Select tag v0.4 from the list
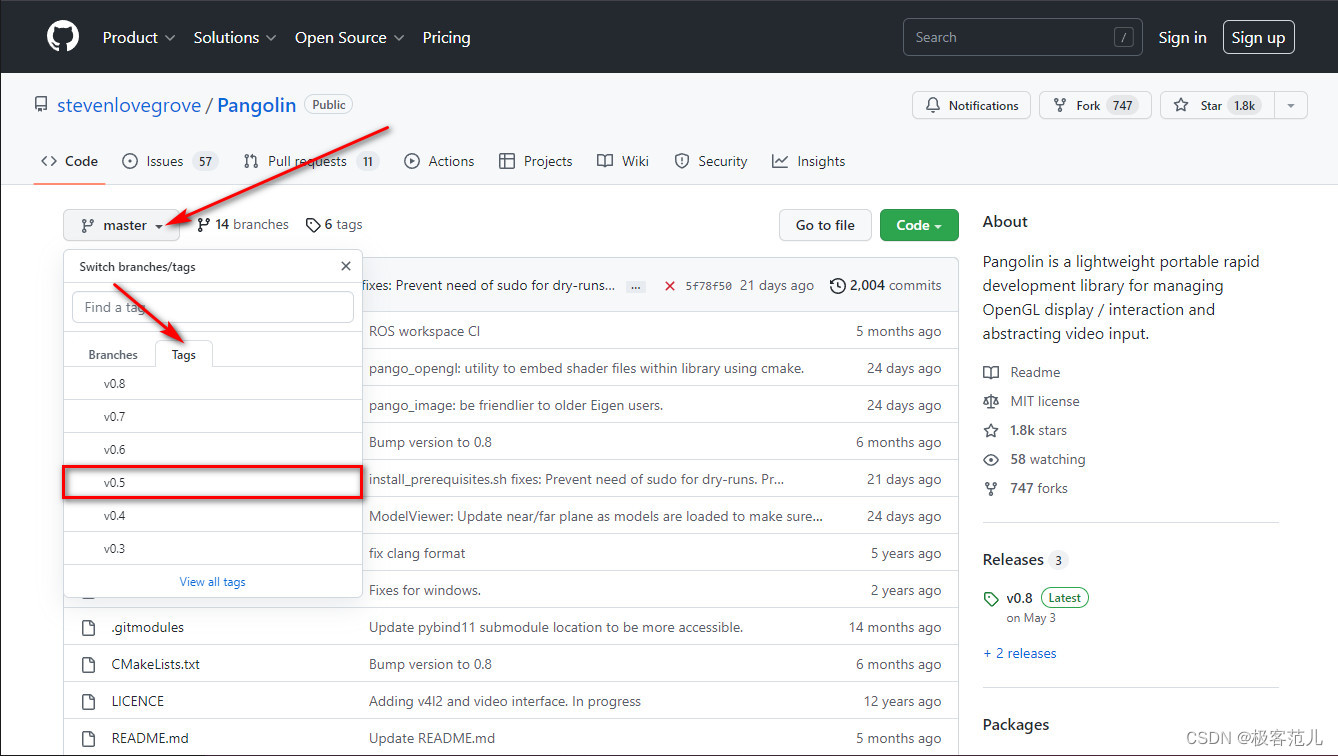Image resolution: width=1338 pixels, height=756 pixels. 213,515
